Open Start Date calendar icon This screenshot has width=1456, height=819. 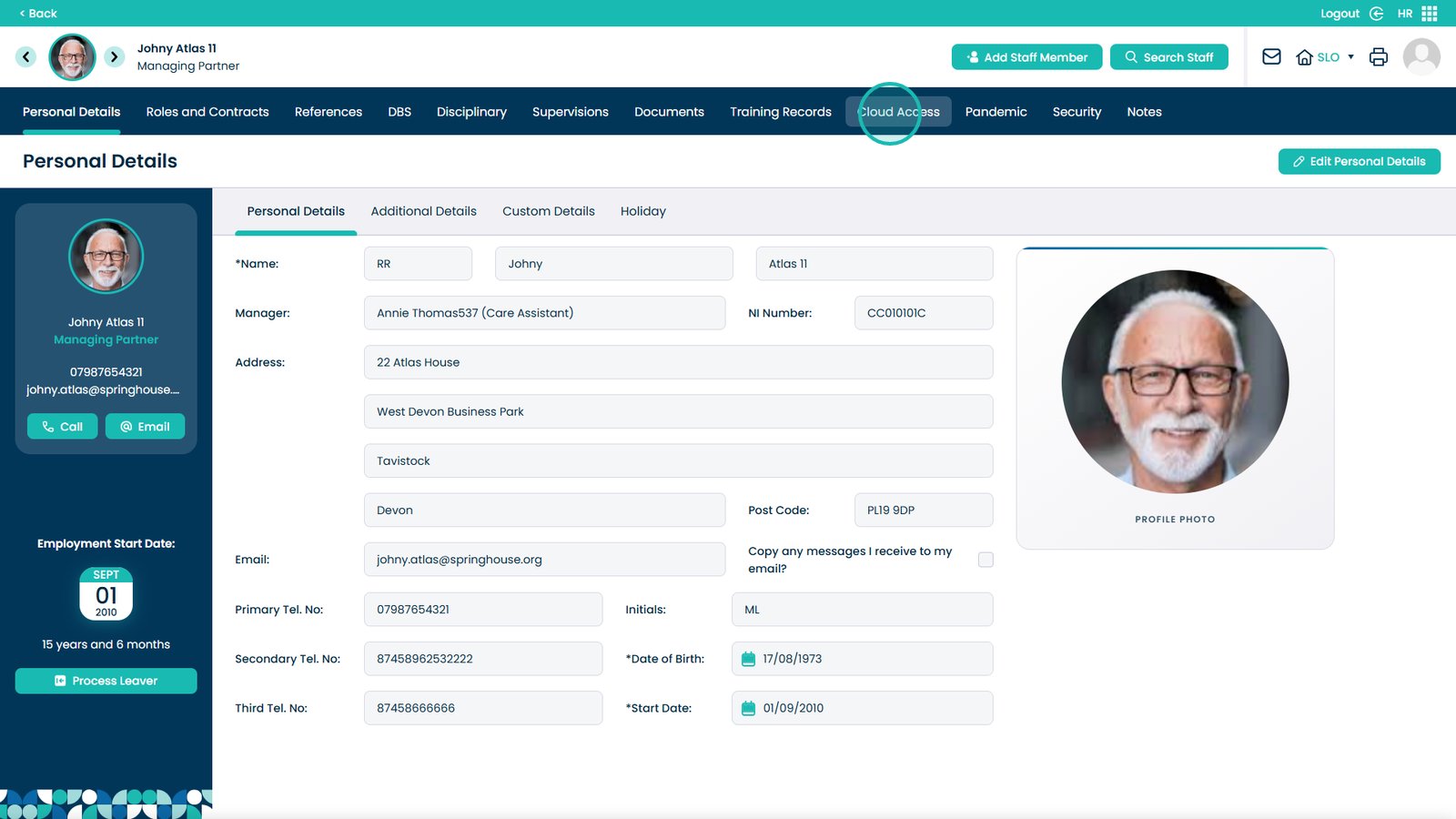tap(748, 708)
